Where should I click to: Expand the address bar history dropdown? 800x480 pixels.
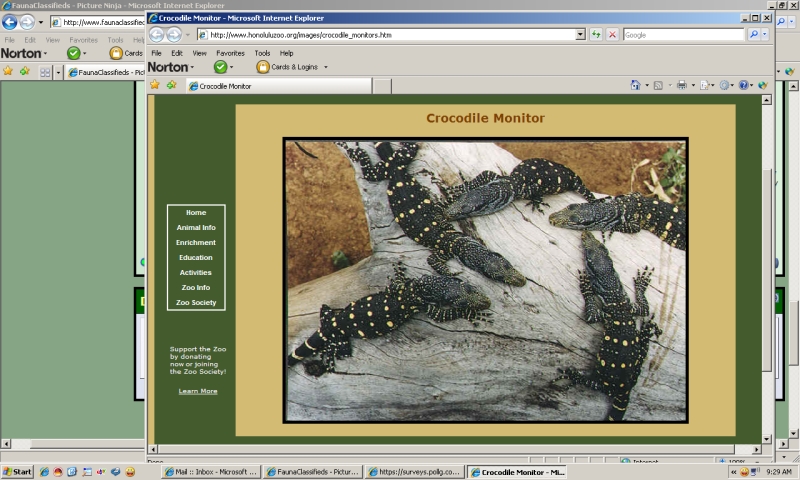(x=580, y=35)
